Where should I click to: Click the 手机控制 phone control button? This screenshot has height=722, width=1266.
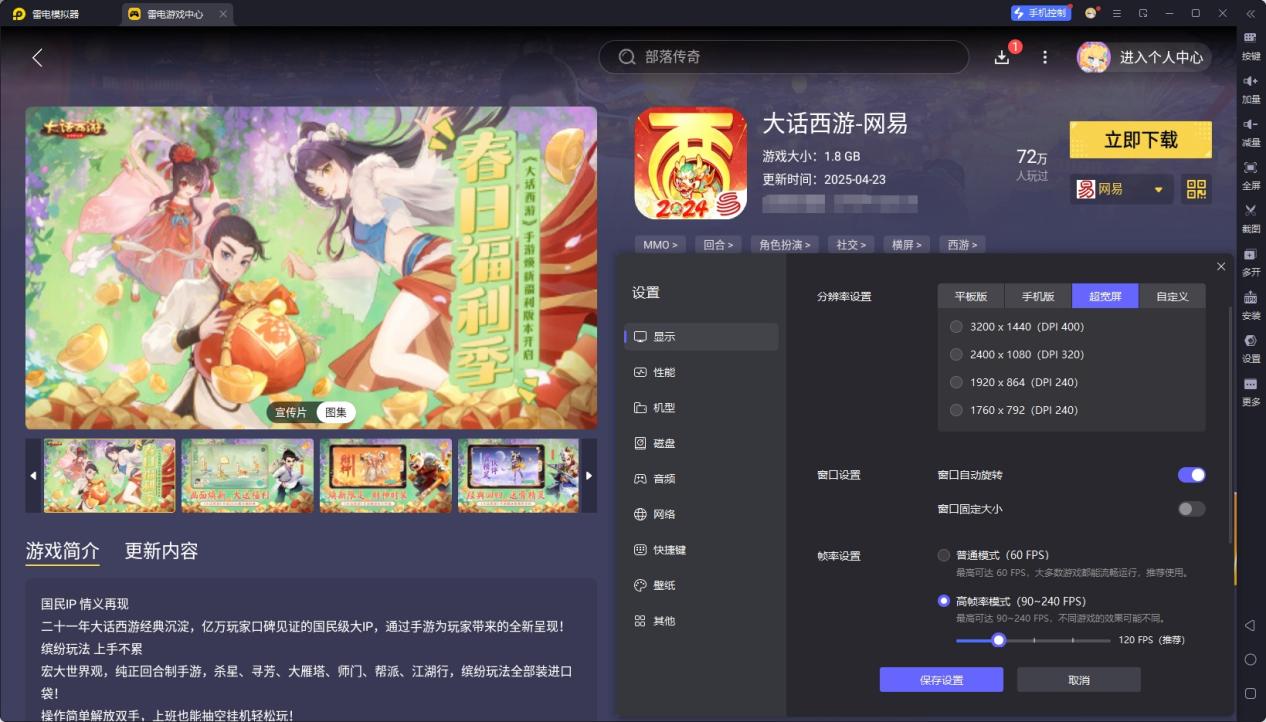pyautogui.click(x=1040, y=13)
